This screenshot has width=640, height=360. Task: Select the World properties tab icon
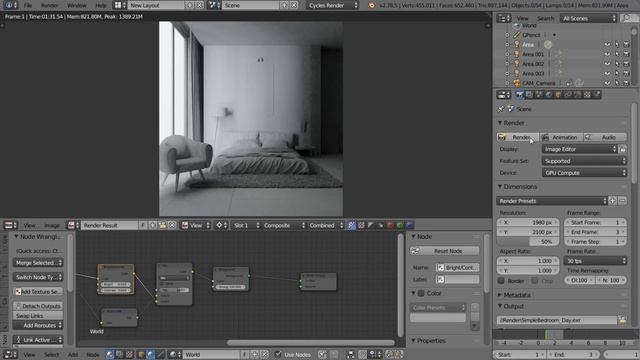(549, 95)
